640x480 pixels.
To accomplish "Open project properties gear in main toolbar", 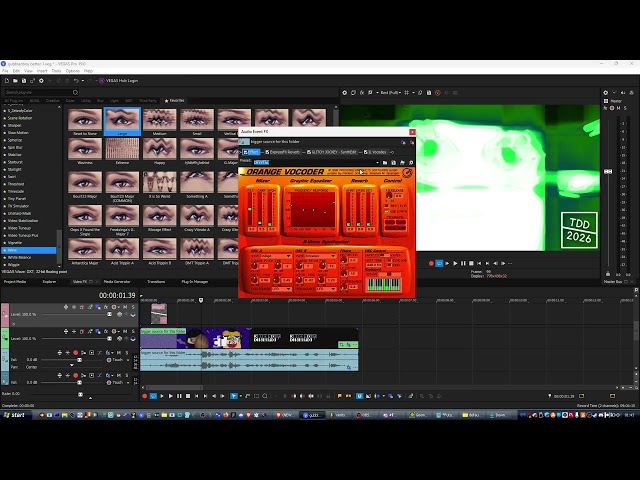I will (41, 81).
